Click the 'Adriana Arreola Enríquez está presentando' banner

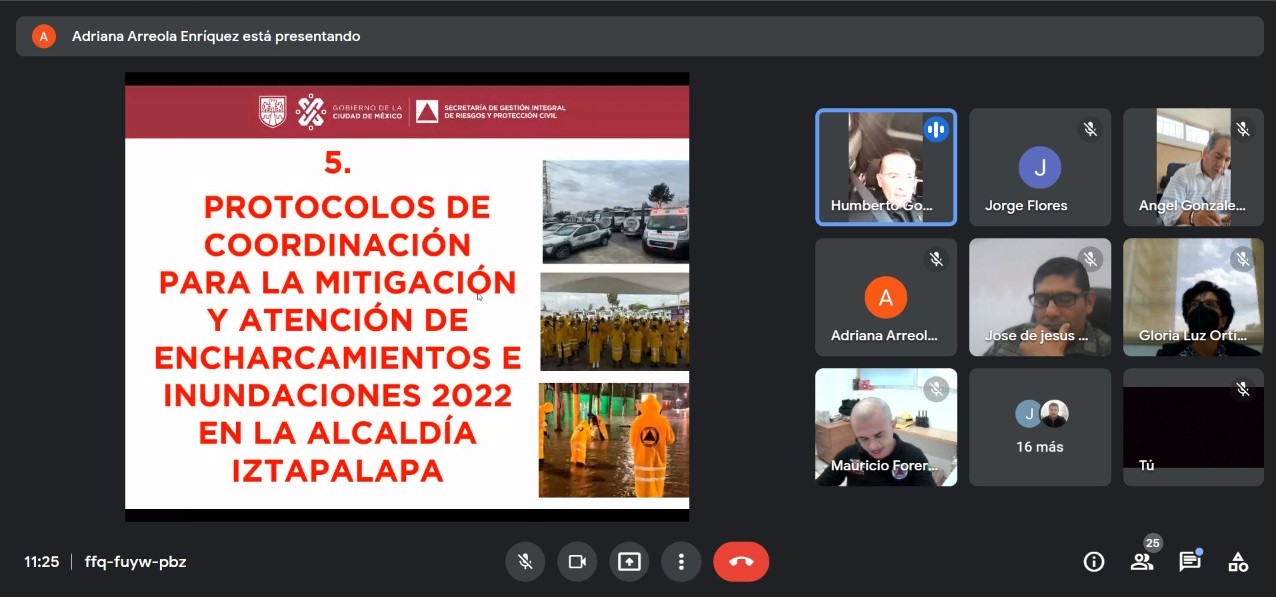(640, 36)
